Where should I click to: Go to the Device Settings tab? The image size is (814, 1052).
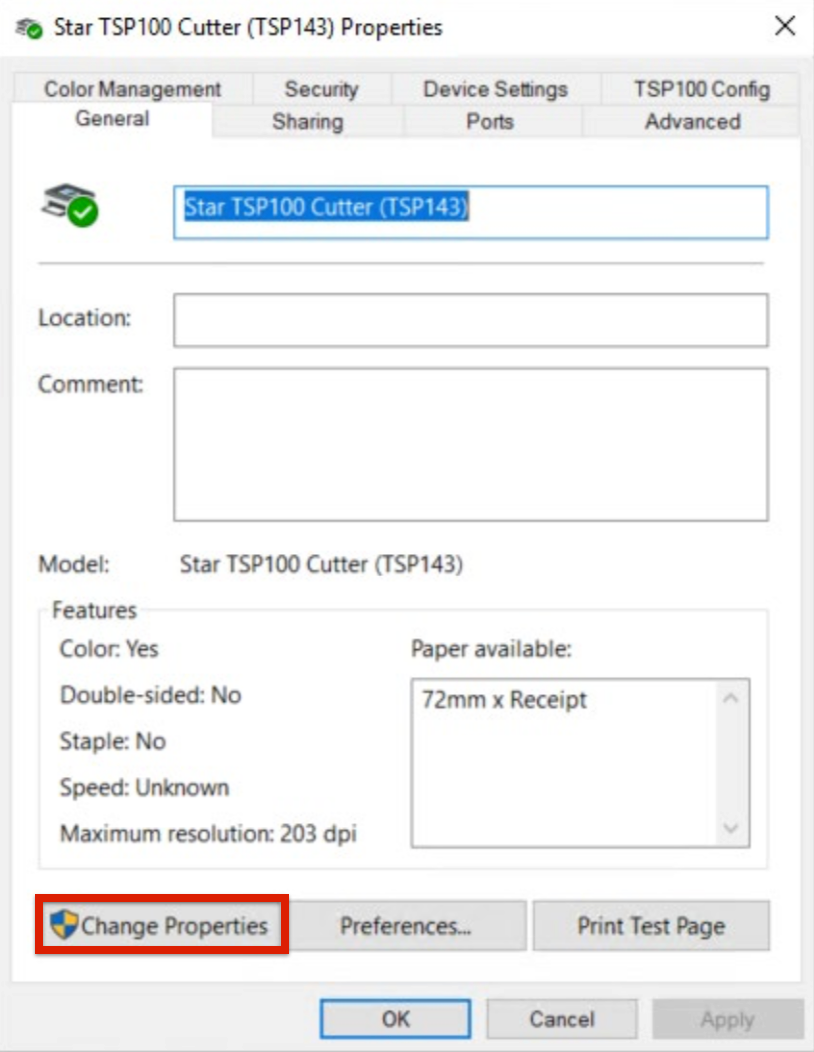click(495, 89)
